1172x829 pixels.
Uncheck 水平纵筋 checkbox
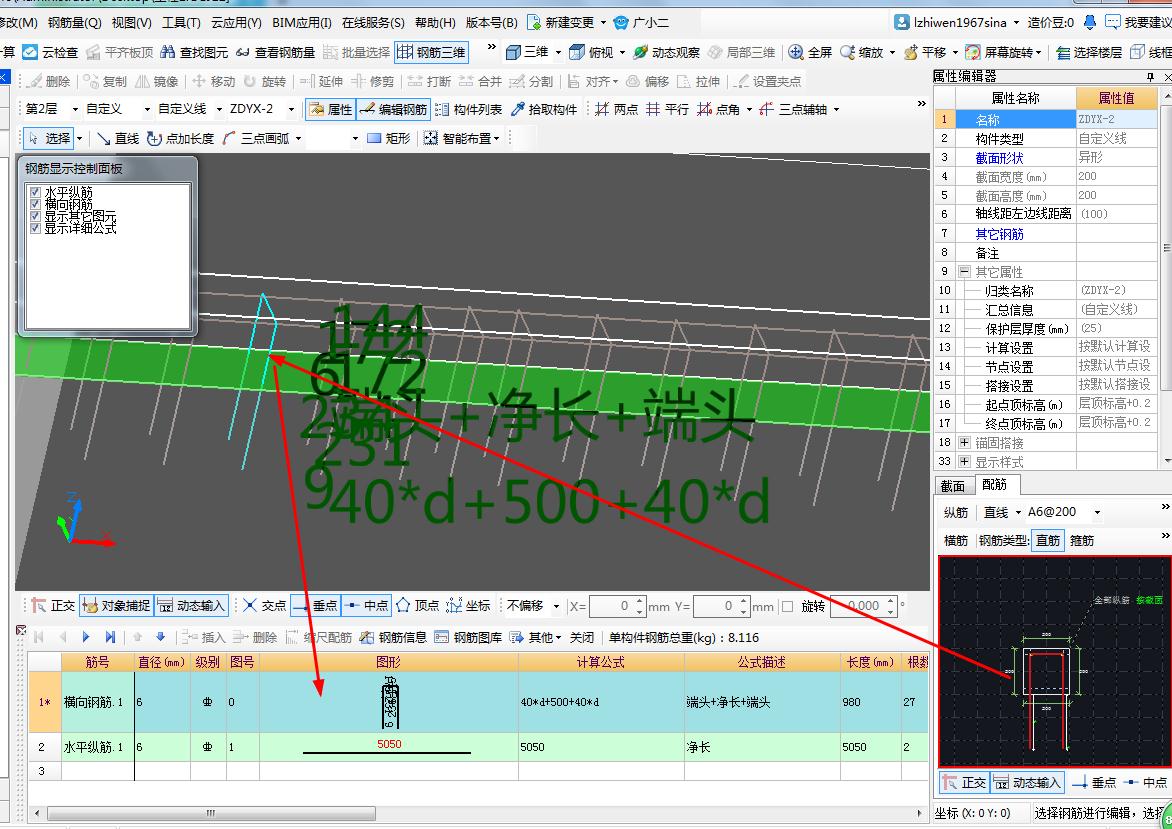(x=34, y=192)
